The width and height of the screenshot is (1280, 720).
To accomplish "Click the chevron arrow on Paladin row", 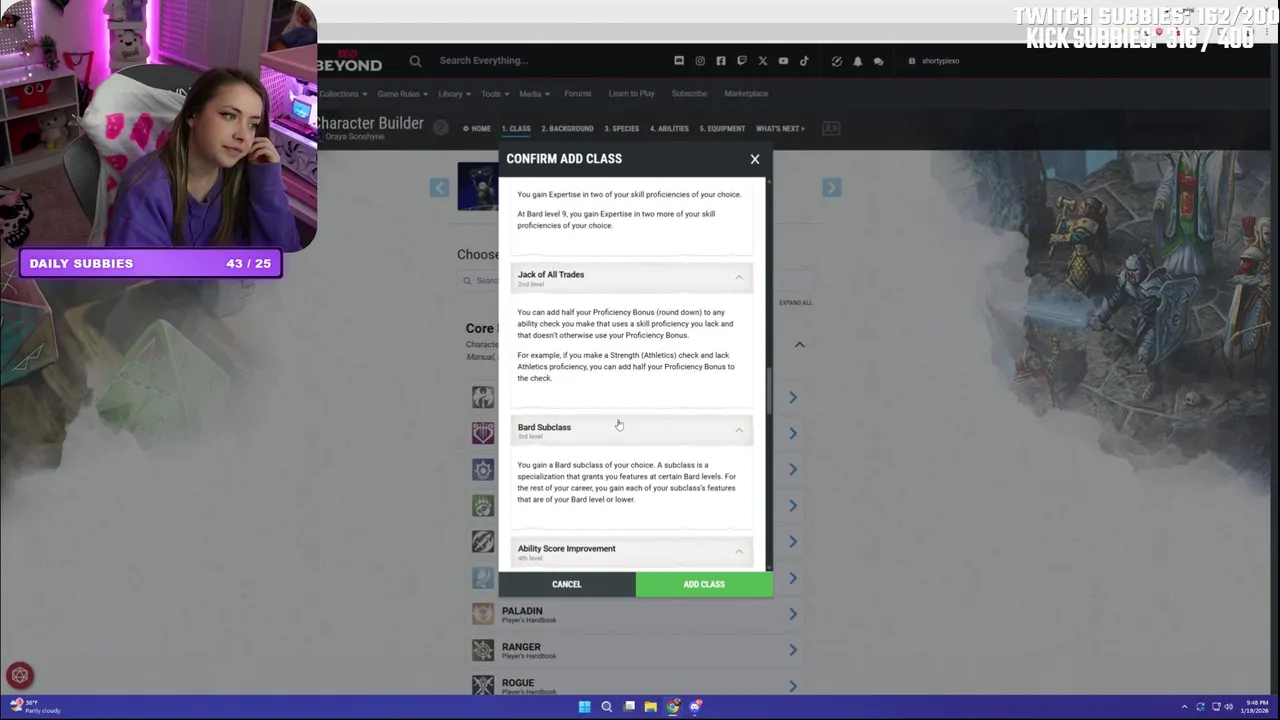I will 792,614.
